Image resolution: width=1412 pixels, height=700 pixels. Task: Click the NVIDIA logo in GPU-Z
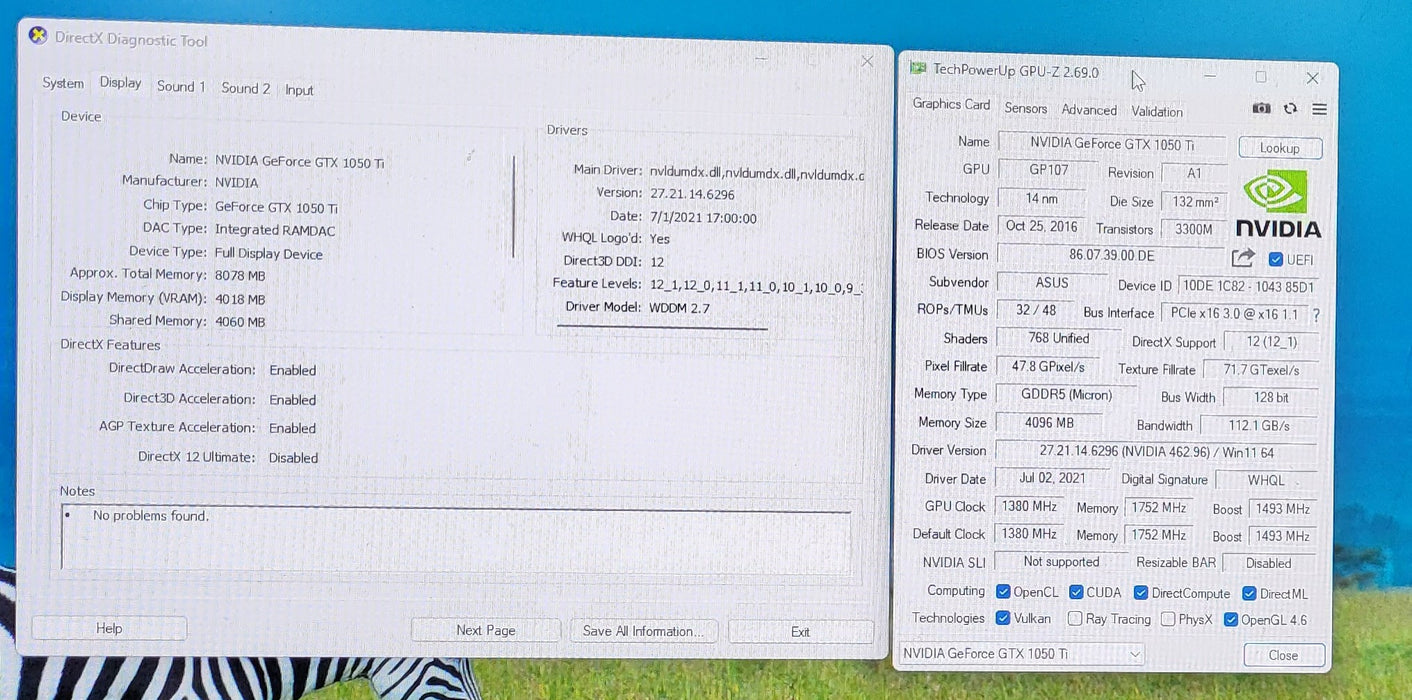point(1277,205)
